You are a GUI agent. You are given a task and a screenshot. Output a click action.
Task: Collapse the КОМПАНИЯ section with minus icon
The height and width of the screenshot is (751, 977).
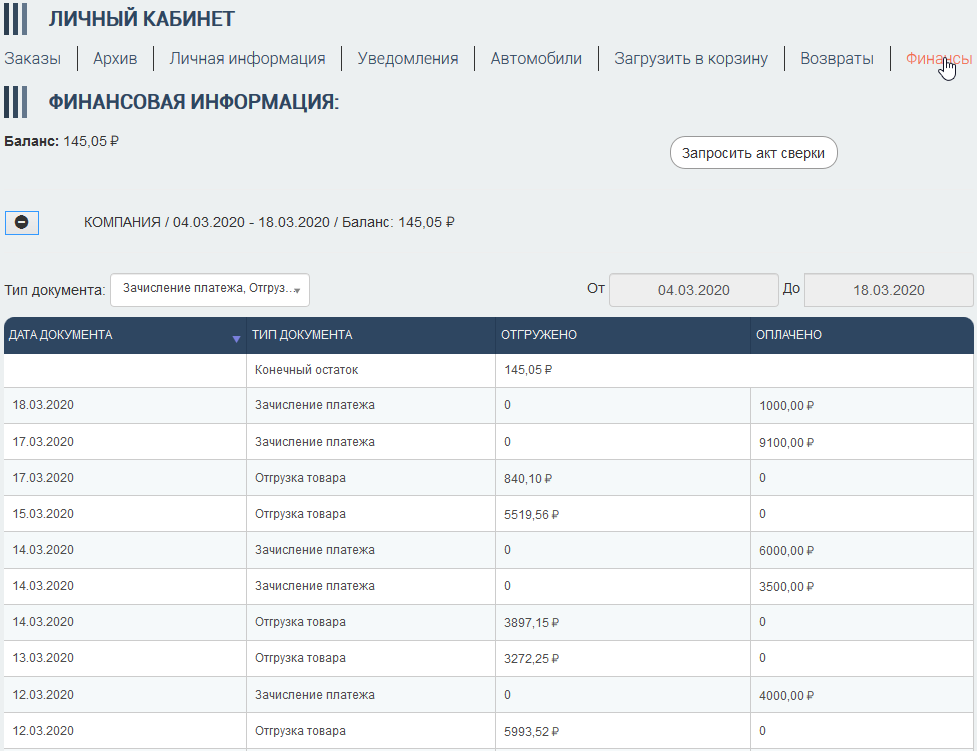tap(22, 222)
